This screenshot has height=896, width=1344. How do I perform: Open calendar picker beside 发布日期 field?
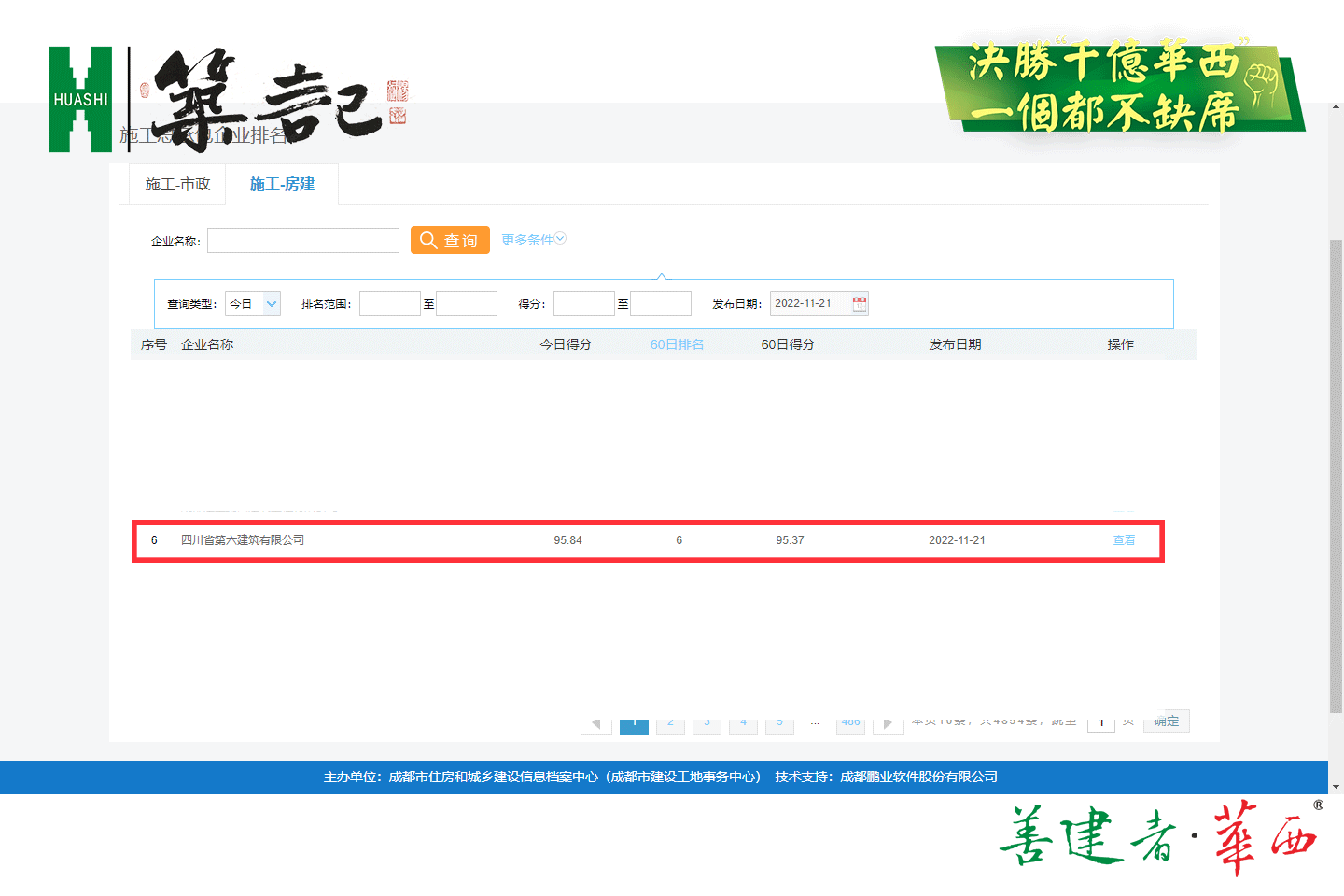[860, 303]
